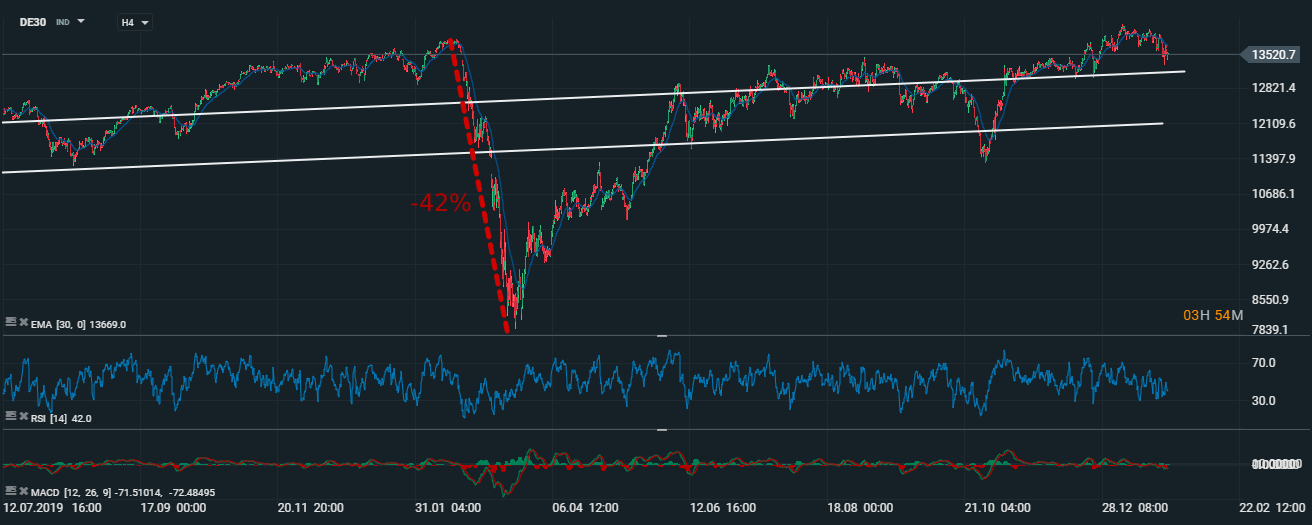This screenshot has width=1312, height=525.
Task: Open the MACD indicator settings icon
Action: point(10,491)
